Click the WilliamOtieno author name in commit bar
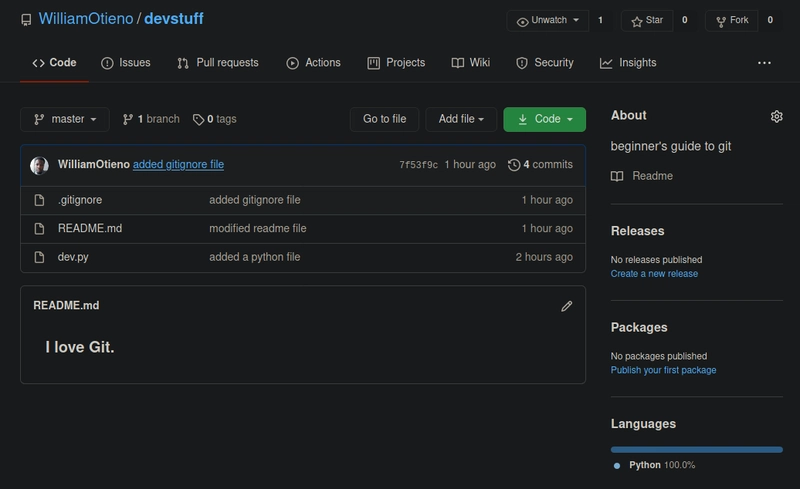Image resolution: width=800 pixels, height=489 pixels. point(94,164)
